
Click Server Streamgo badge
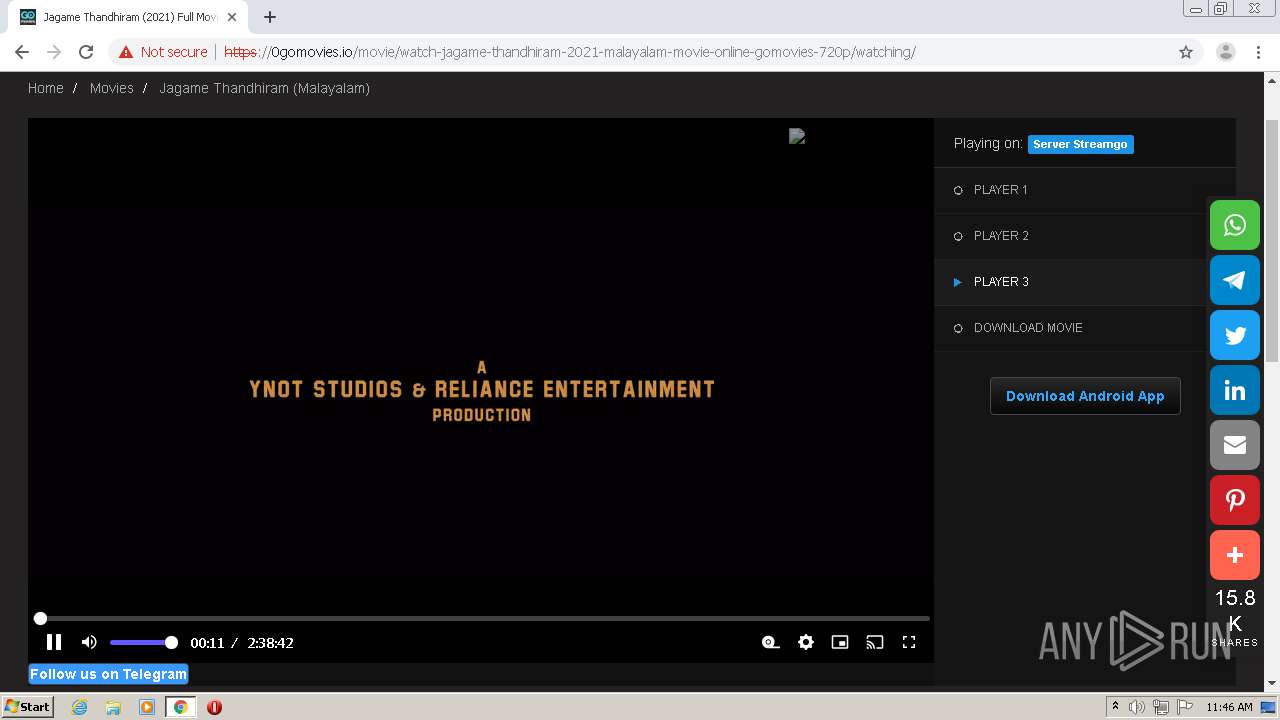click(x=1080, y=144)
